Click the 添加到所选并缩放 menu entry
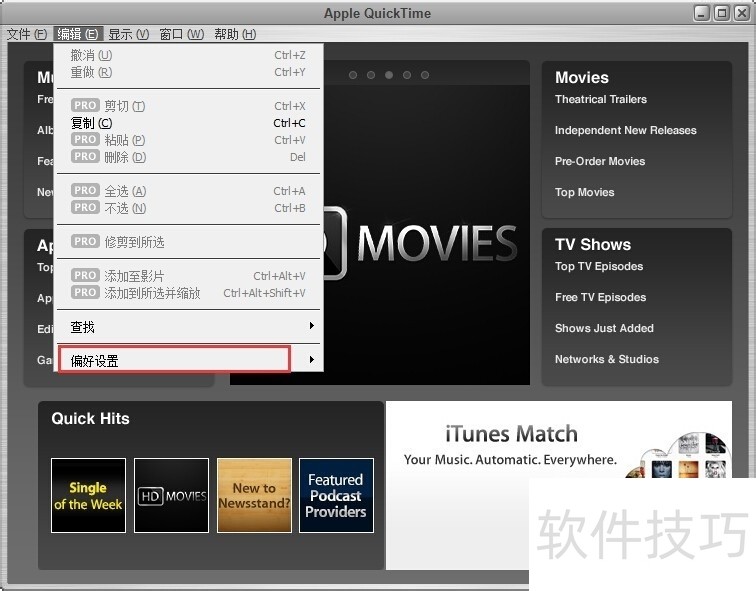The height and width of the screenshot is (591, 756). pos(189,293)
